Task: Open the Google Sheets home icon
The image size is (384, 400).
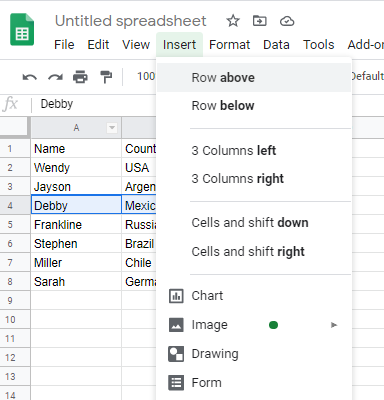Action: pos(22,29)
